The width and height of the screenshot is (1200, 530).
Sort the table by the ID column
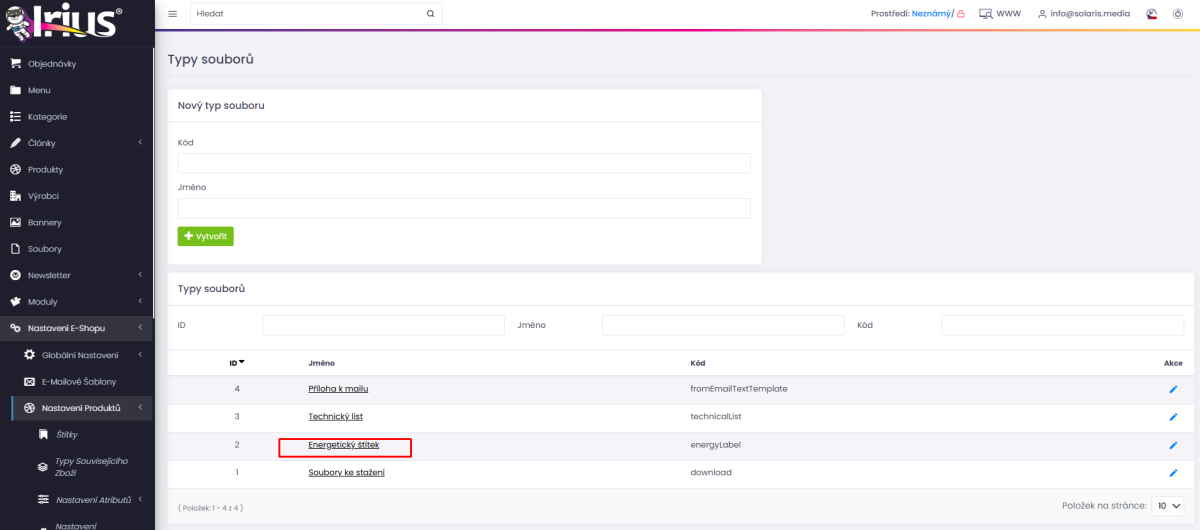pos(237,362)
